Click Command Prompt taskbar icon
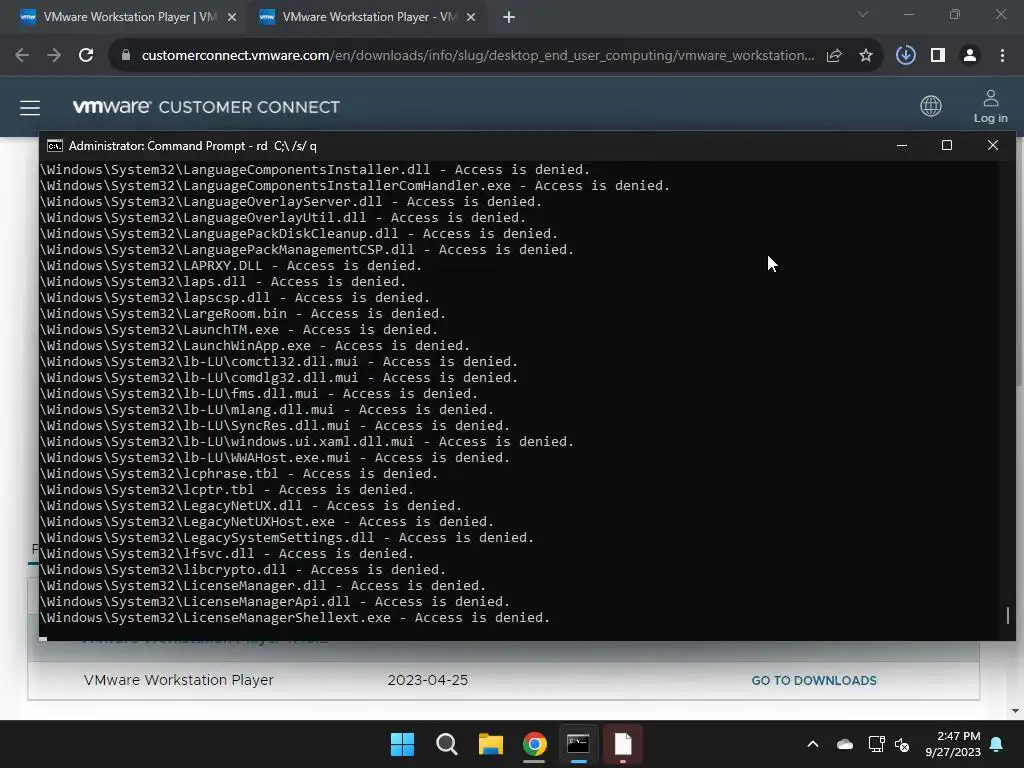Image resolution: width=1024 pixels, height=768 pixels. (579, 744)
